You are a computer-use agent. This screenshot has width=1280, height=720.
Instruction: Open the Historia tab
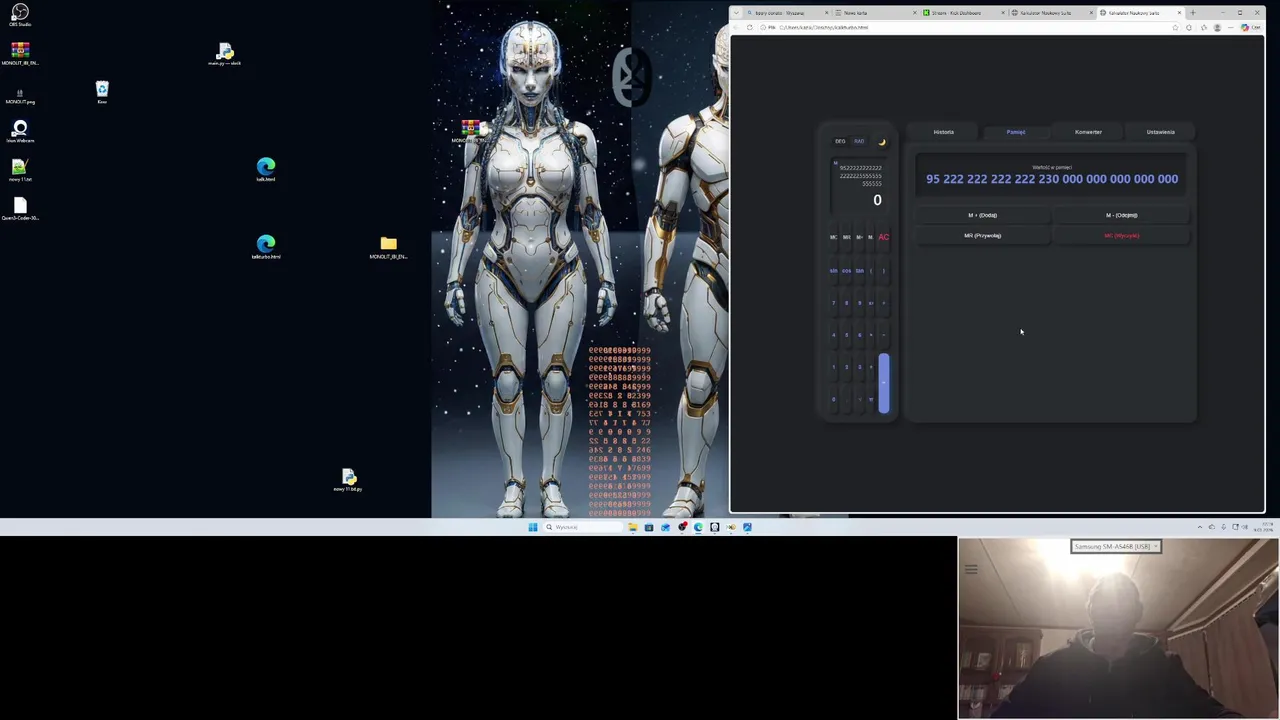click(944, 132)
